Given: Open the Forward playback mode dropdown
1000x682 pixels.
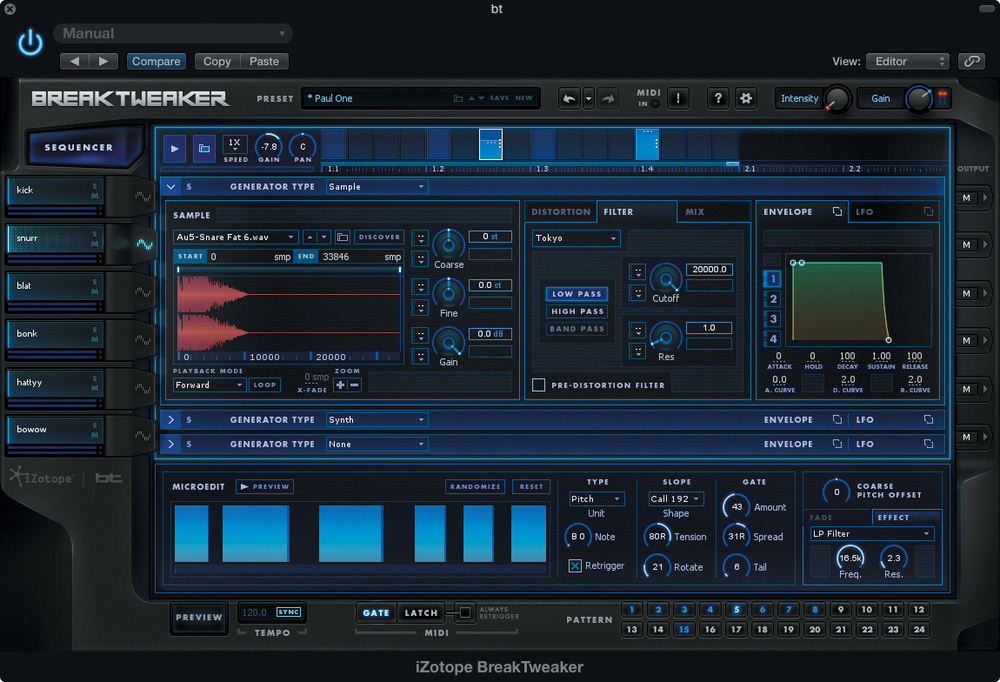Looking at the screenshot, I should point(209,385).
